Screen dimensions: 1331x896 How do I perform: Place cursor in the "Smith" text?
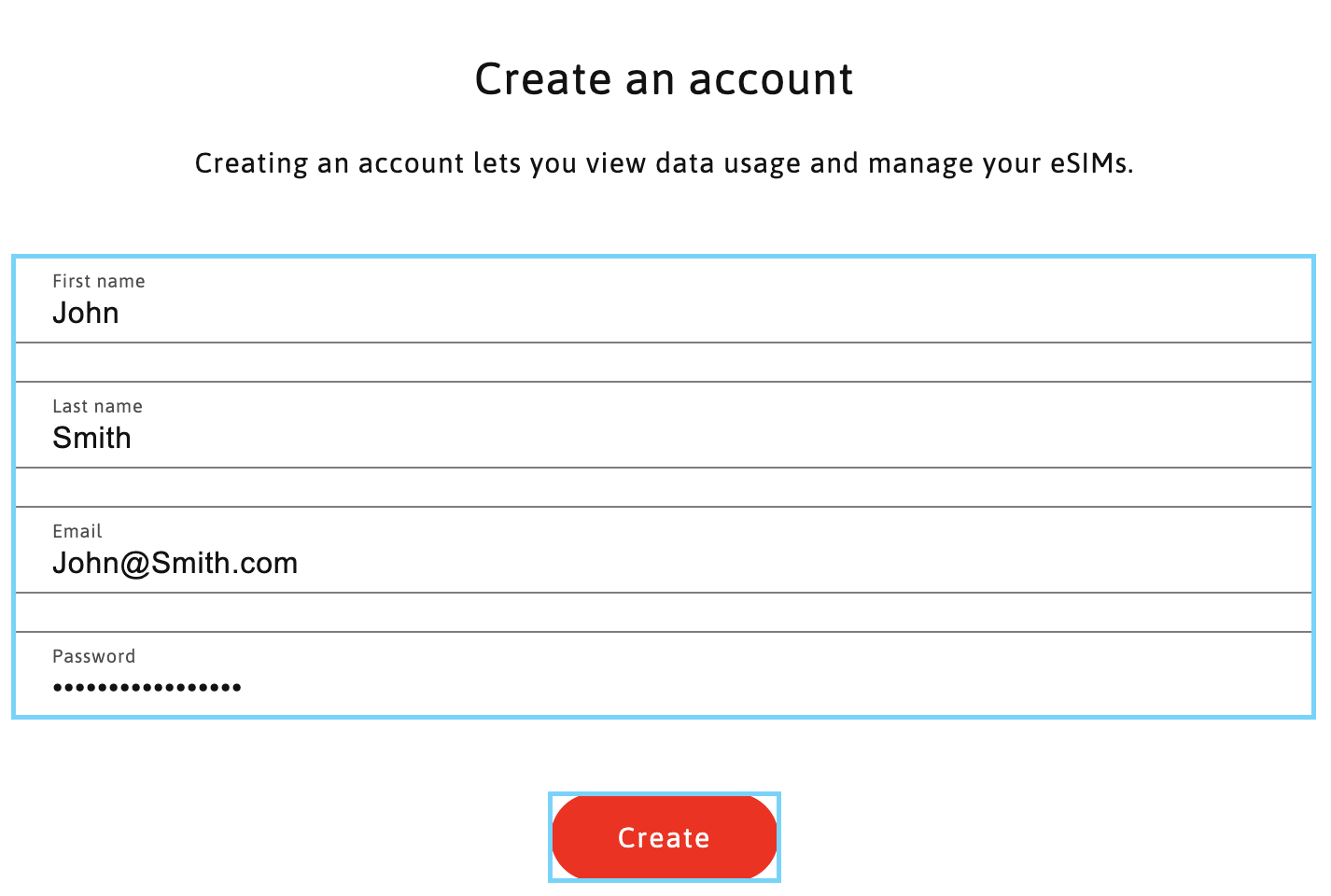pos(91,439)
